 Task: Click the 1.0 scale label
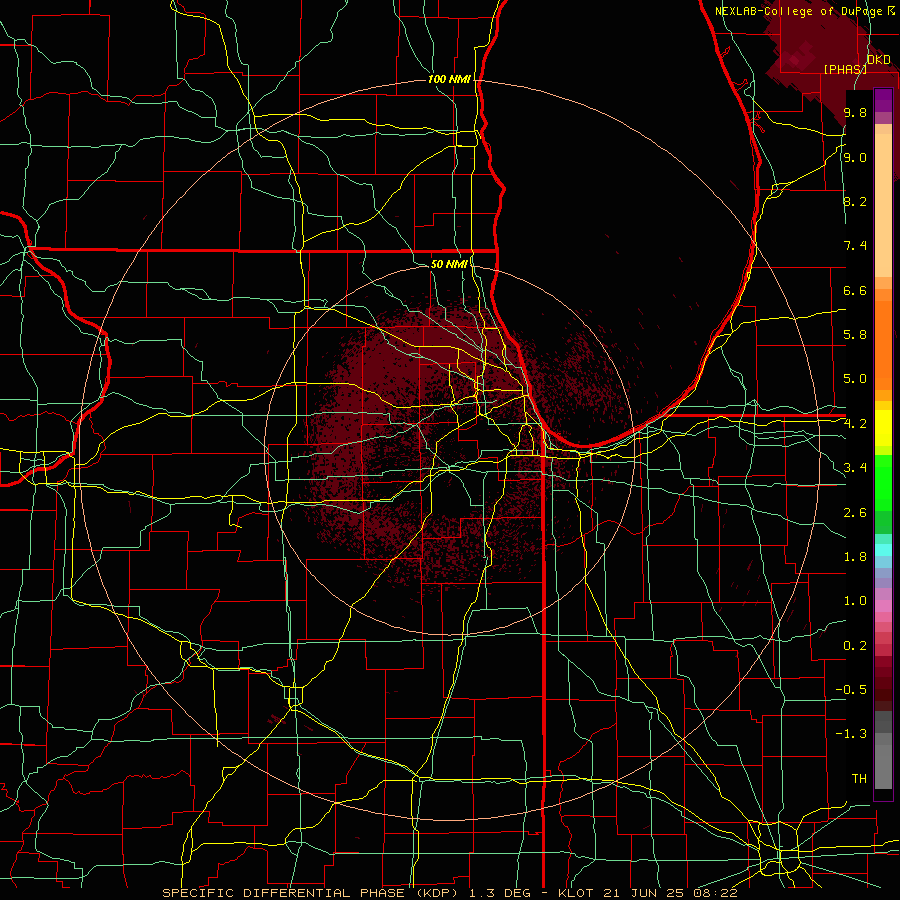[855, 601]
